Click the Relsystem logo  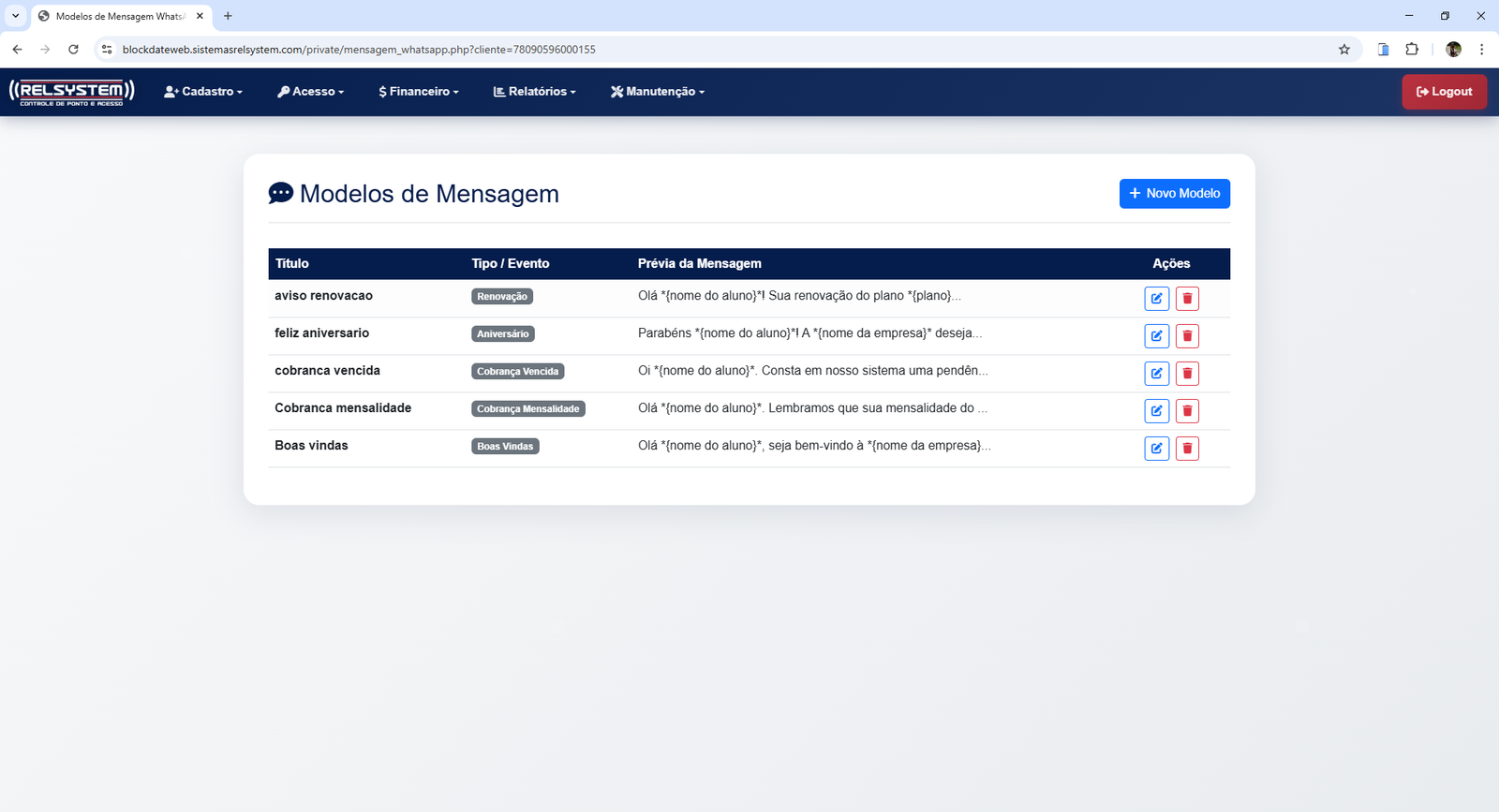72,92
